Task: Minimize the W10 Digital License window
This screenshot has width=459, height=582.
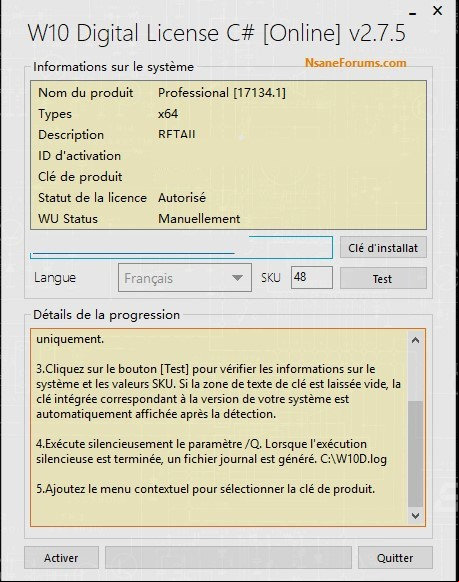Action: point(412,13)
